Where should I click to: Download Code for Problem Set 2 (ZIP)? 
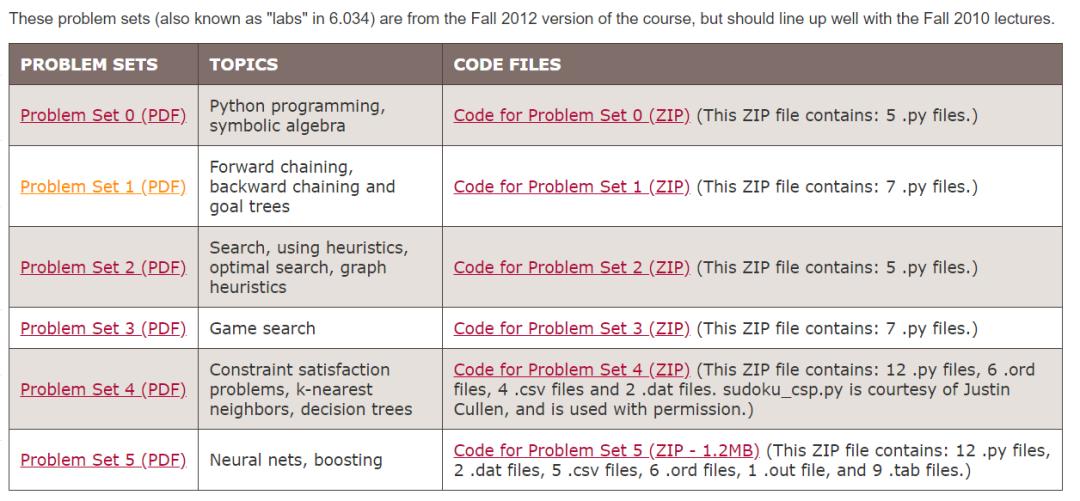coord(572,267)
